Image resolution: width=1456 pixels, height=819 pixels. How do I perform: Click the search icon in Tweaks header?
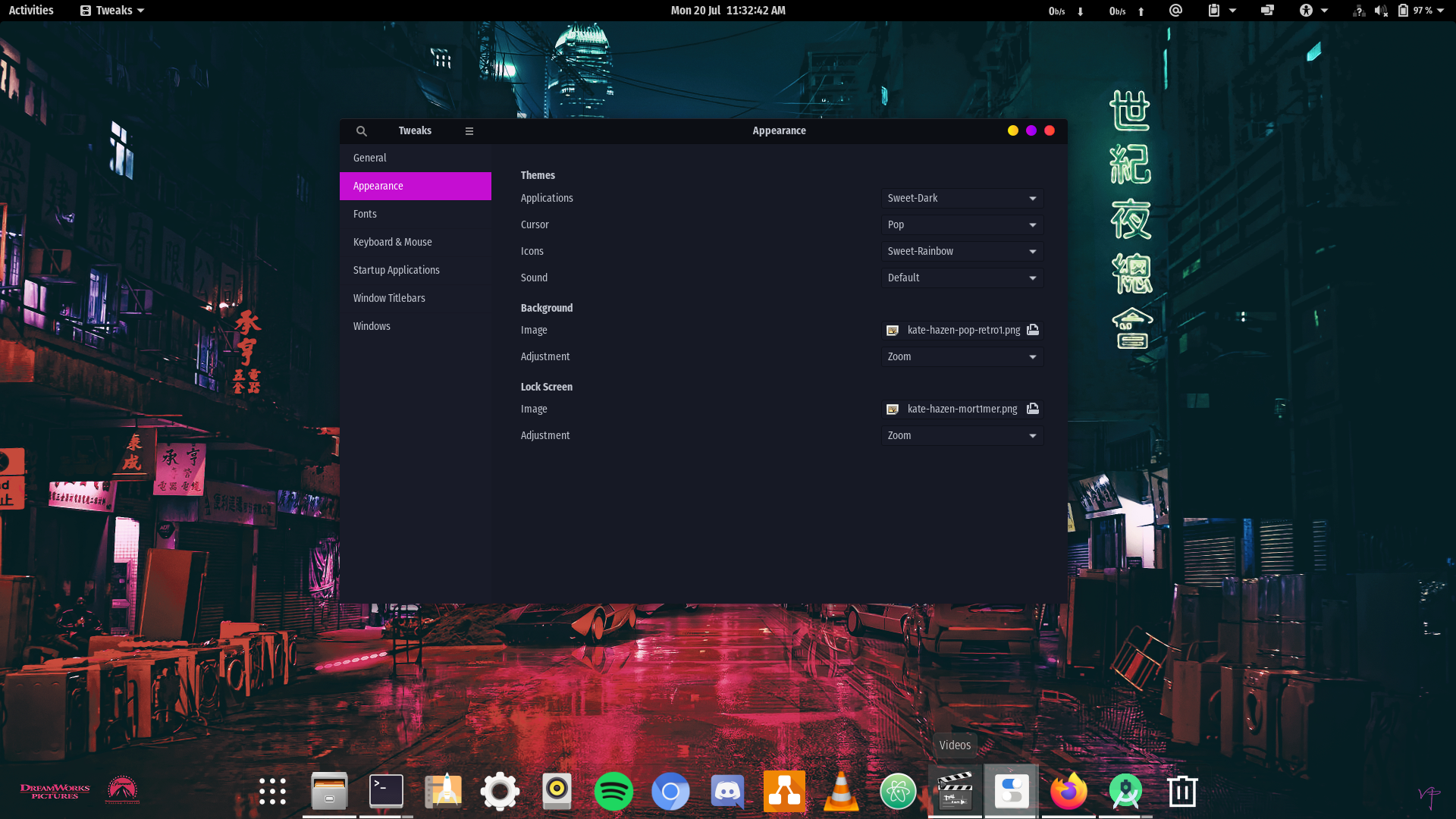point(362,131)
